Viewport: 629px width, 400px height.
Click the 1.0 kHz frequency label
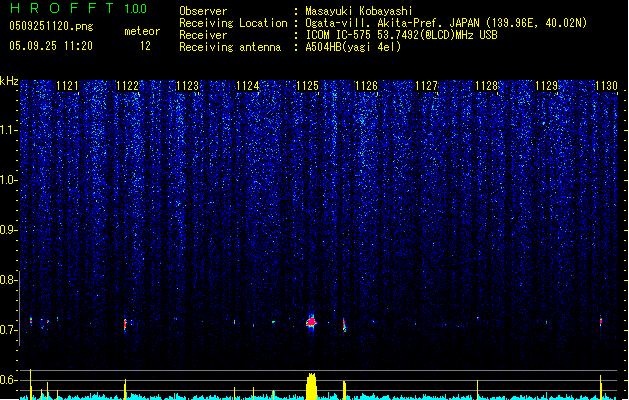pyautogui.click(x=8, y=180)
